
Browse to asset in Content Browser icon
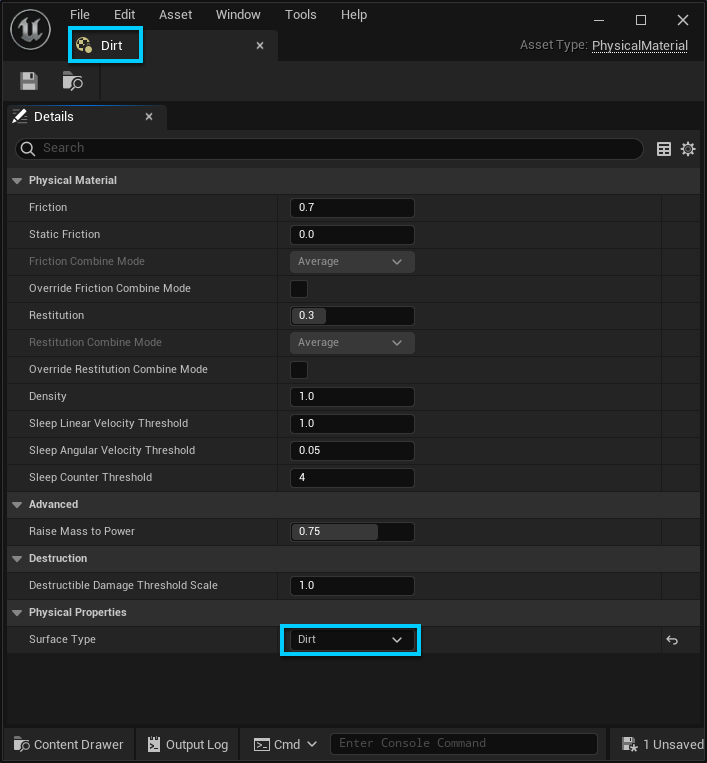(x=72, y=81)
